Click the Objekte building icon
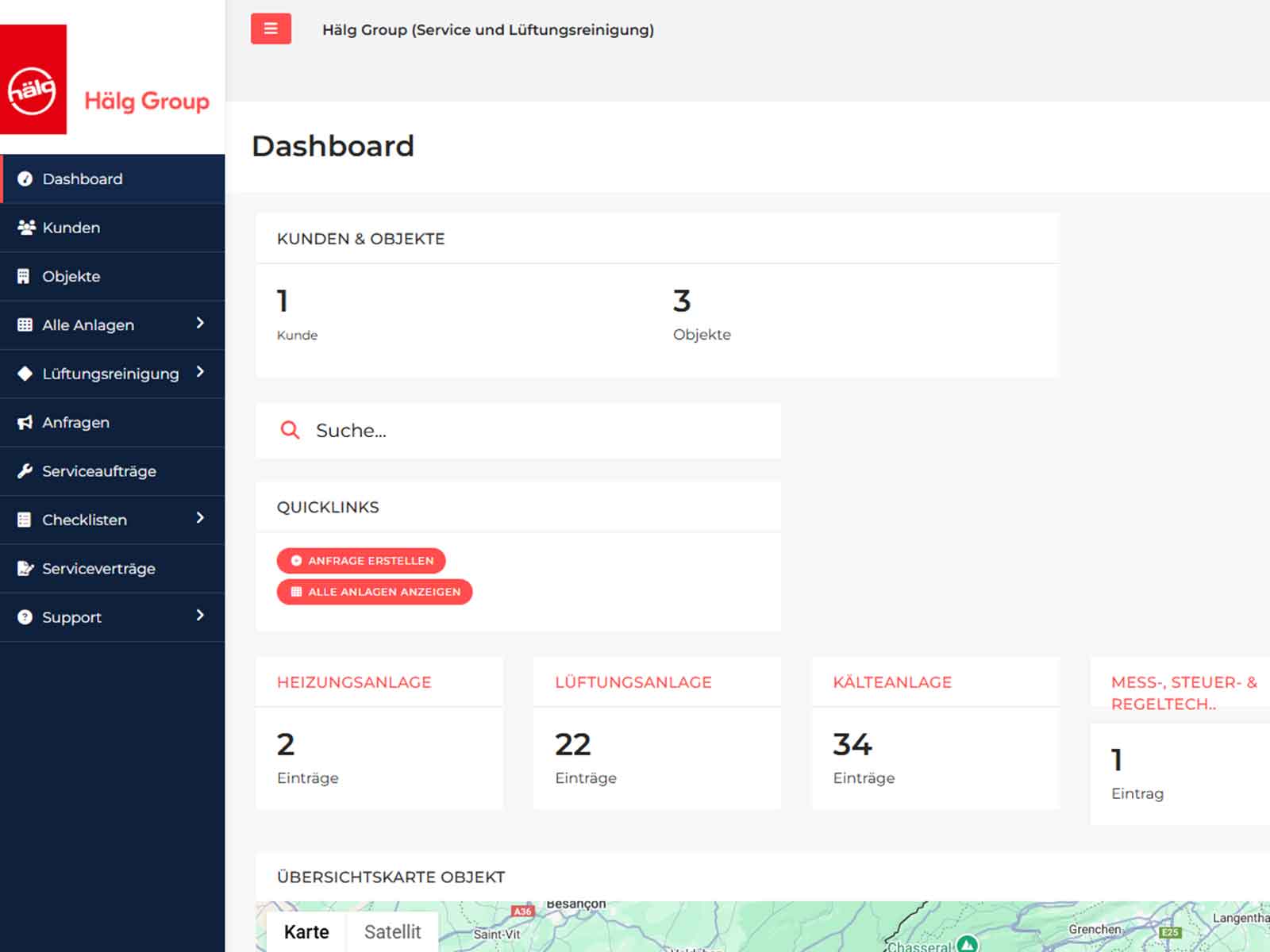The image size is (1270, 952). pyautogui.click(x=24, y=276)
